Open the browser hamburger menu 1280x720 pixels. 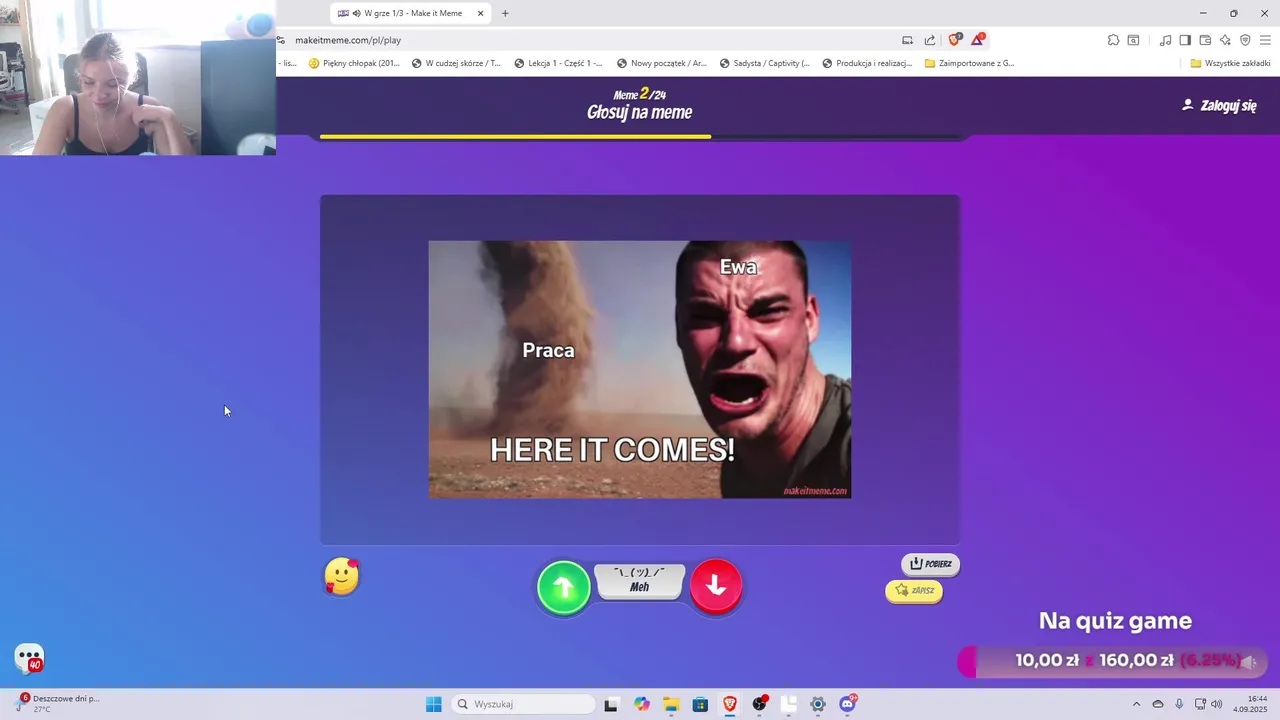(1265, 40)
